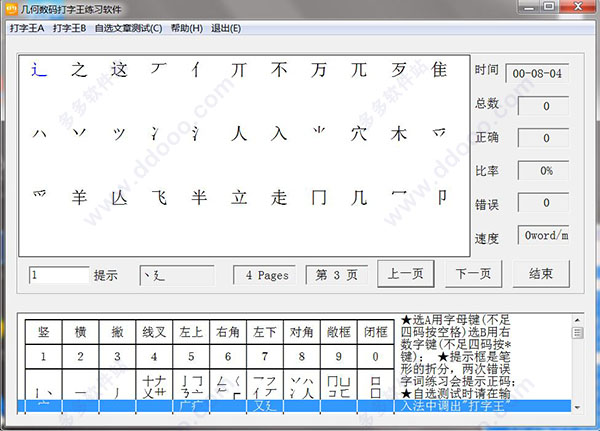Click the 敞框 header cell in stroke table
The height and width of the screenshot is (431, 600).
click(339, 332)
